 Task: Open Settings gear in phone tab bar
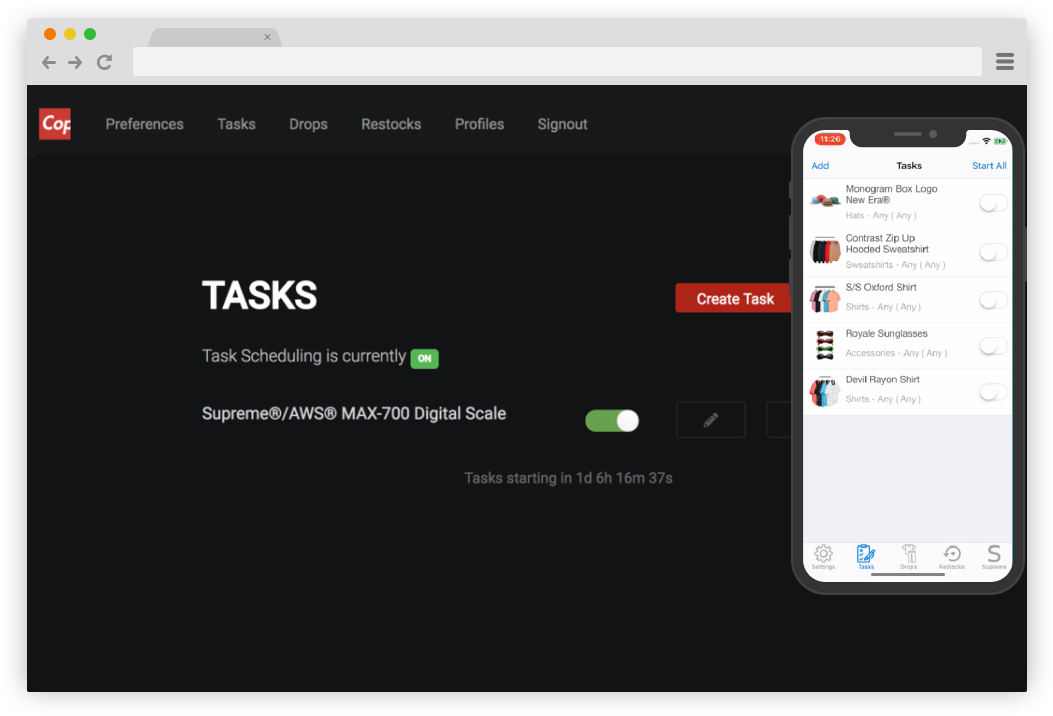823,556
